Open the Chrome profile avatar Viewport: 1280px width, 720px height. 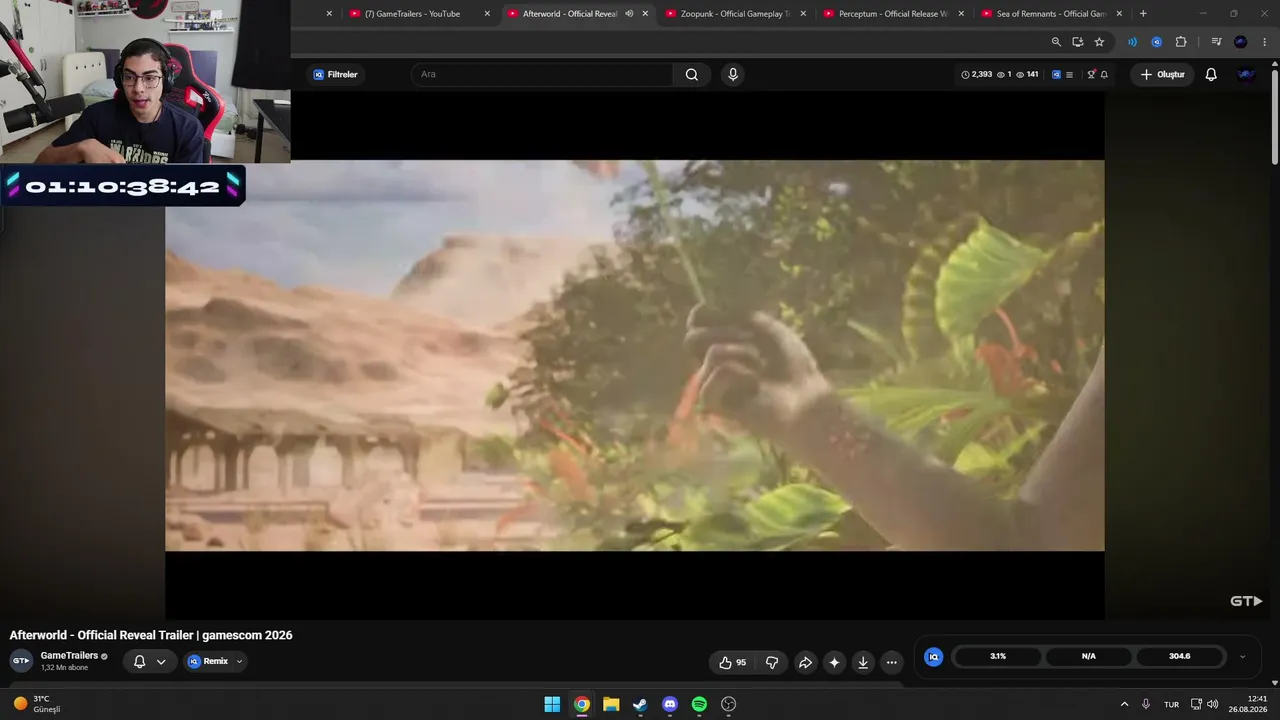pyautogui.click(x=1241, y=42)
